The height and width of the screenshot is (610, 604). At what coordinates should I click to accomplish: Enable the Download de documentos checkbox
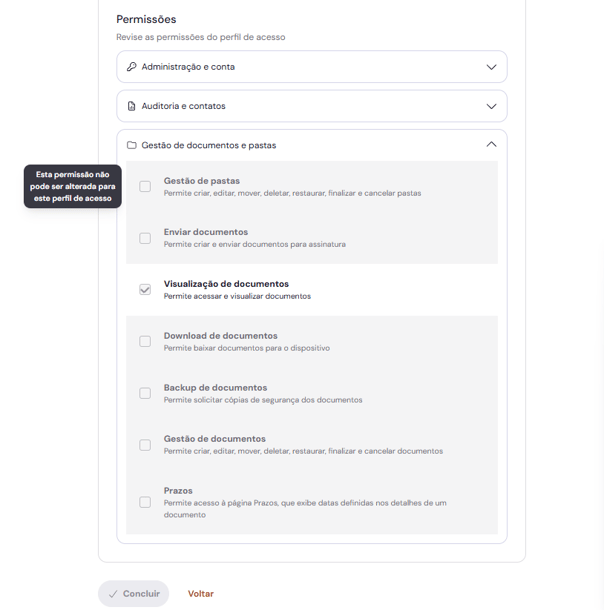(x=145, y=342)
